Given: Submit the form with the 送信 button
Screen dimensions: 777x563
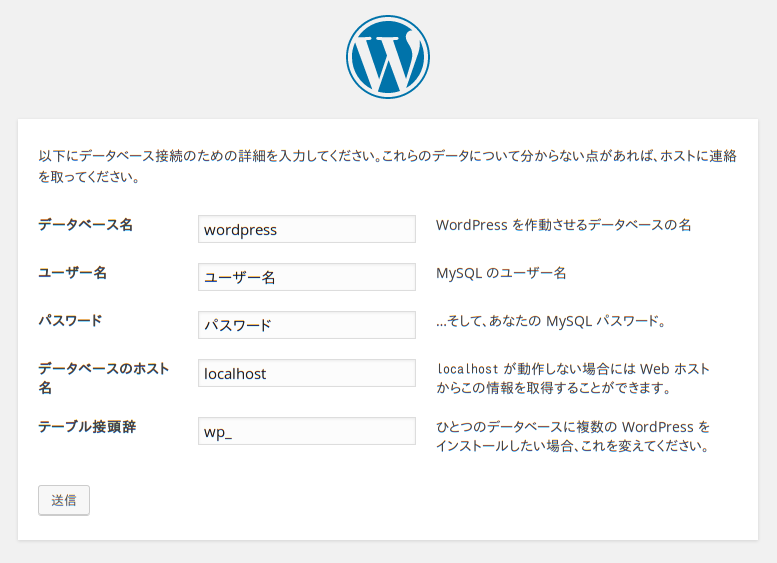Looking at the screenshot, I should pos(64,500).
